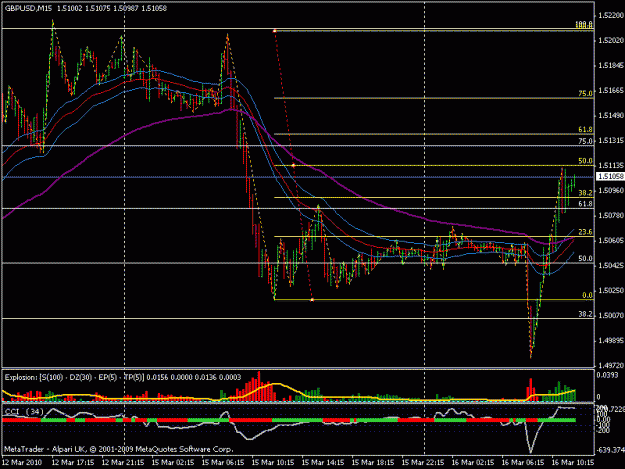625x469 pixels.
Task: Click the 15 Mar 22:15 time label
Action: point(423,463)
